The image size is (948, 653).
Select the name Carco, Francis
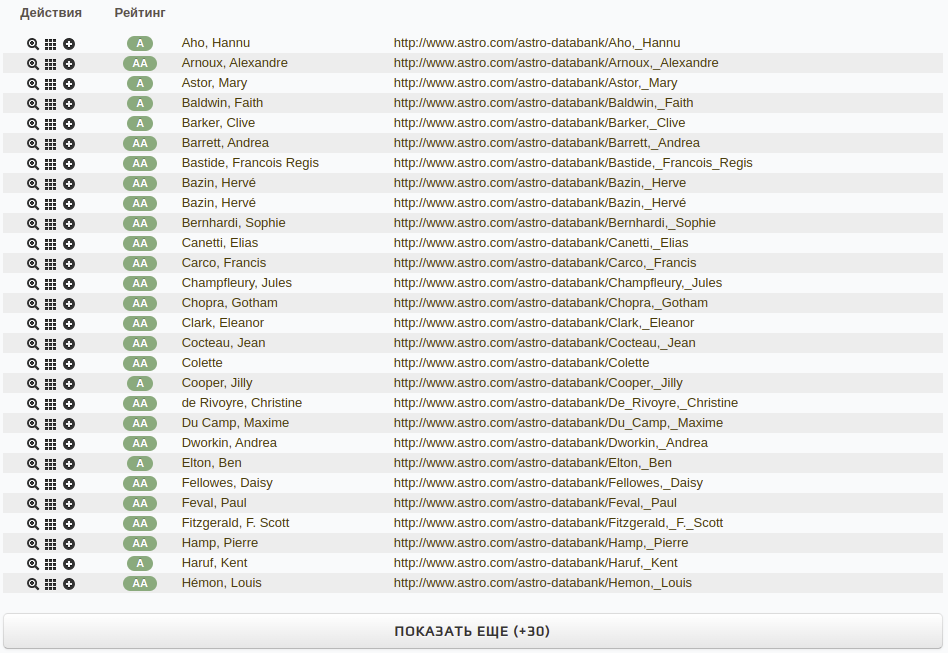point(224,262)
